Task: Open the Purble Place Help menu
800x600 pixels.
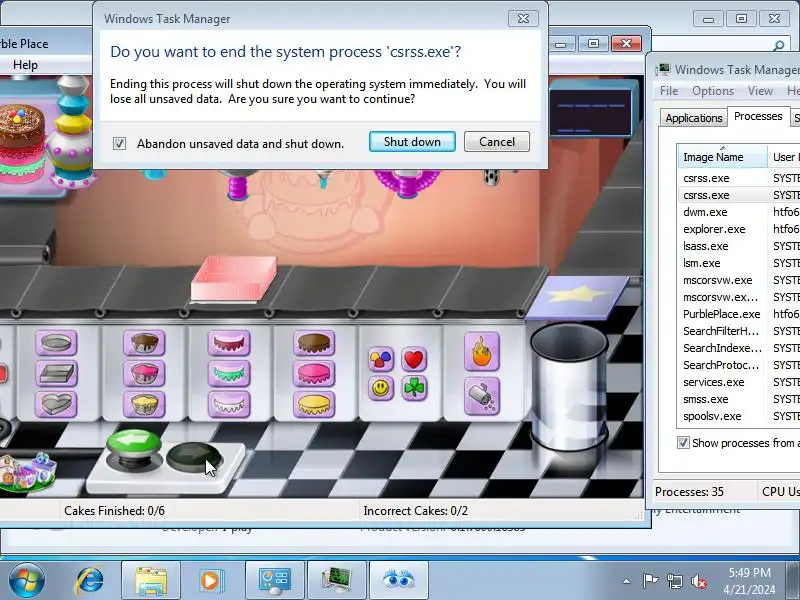Action: click(25, 65)
